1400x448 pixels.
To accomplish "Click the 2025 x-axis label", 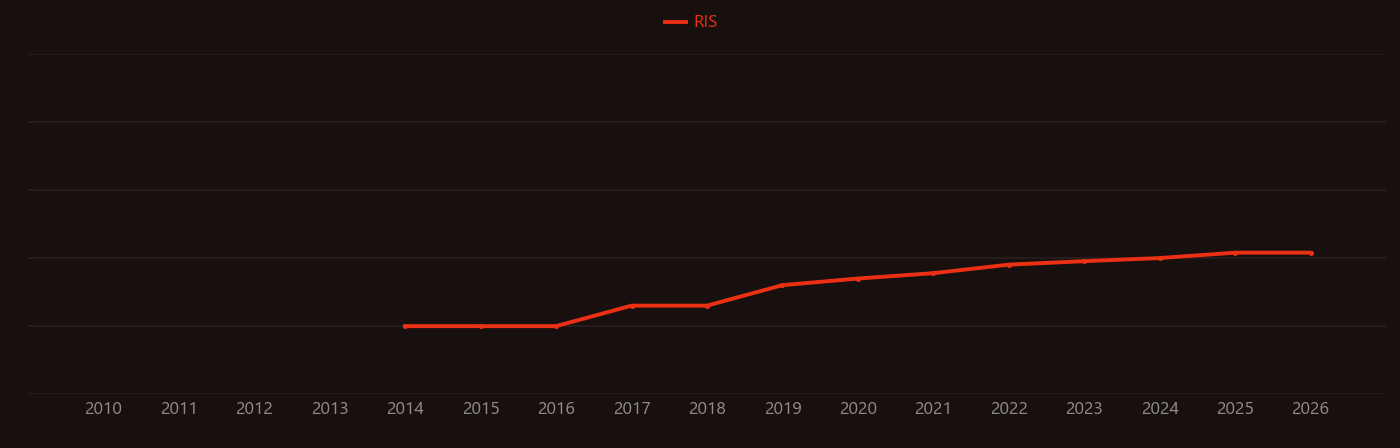I will [x=1235, y=409].
